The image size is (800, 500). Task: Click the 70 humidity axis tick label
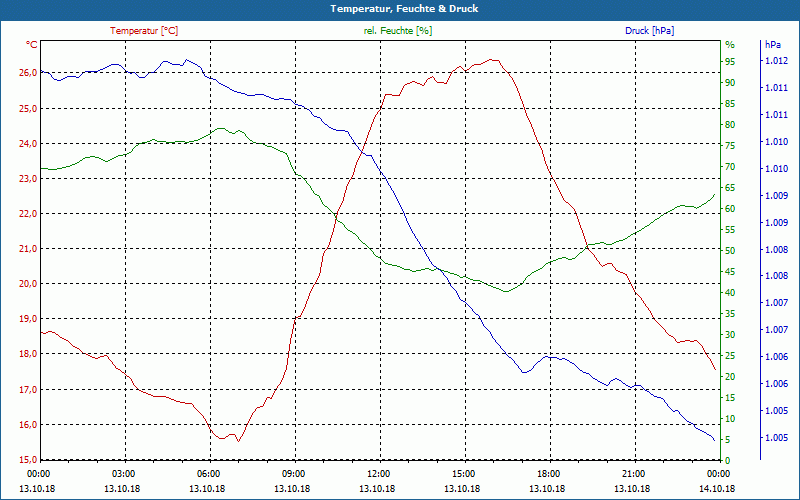click(730, 167)
